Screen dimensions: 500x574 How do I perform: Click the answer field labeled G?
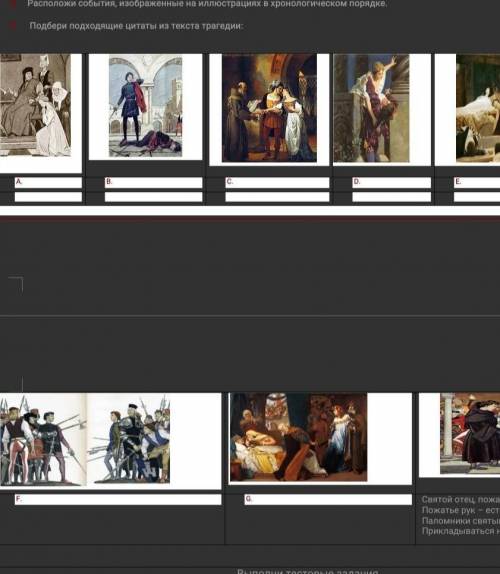click(328, 499)
